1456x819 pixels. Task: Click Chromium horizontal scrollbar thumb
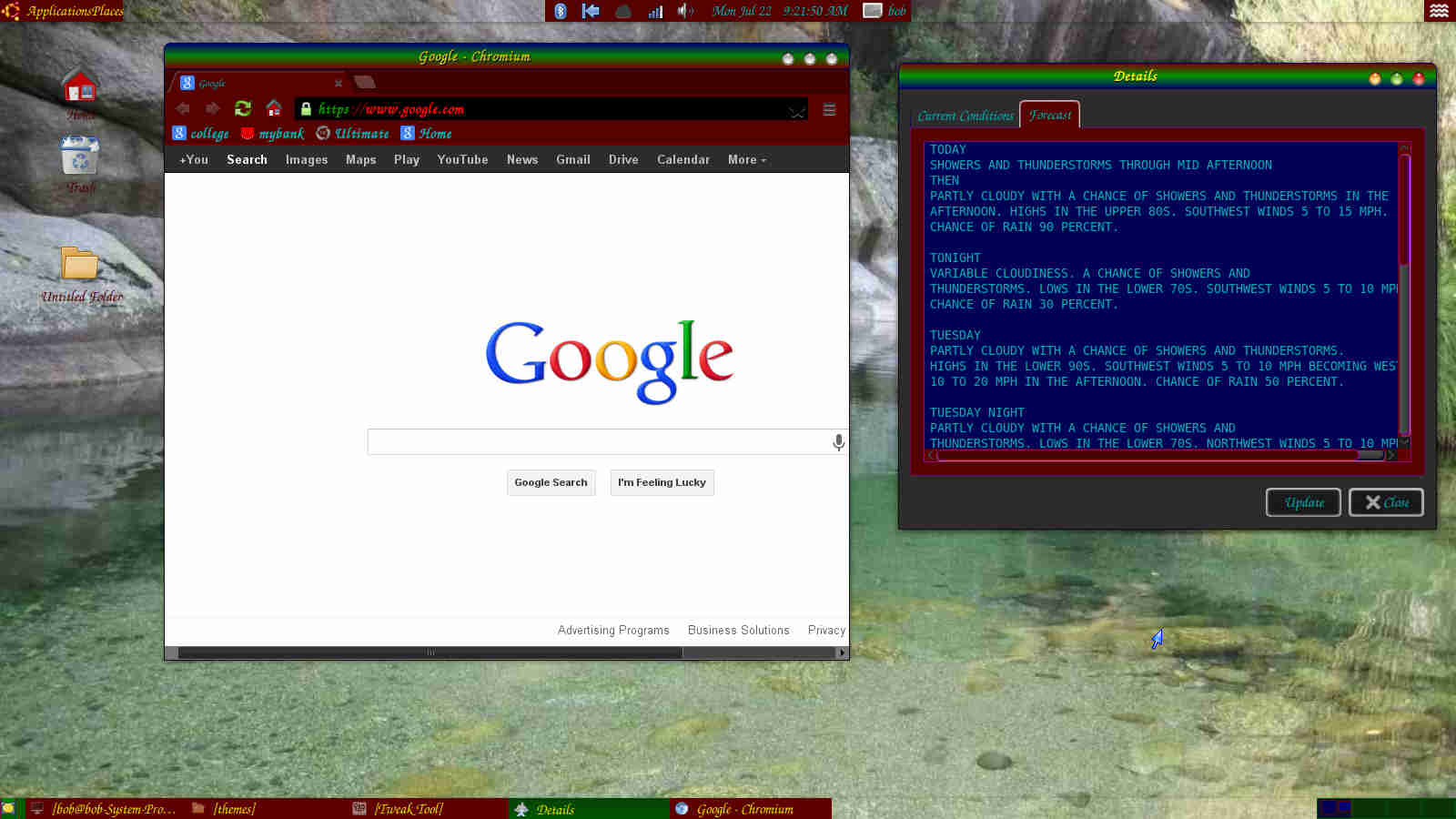point(430,652)
